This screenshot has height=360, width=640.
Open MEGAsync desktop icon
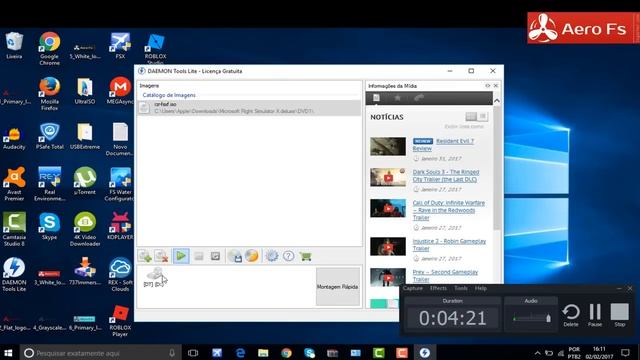[120, 91]
